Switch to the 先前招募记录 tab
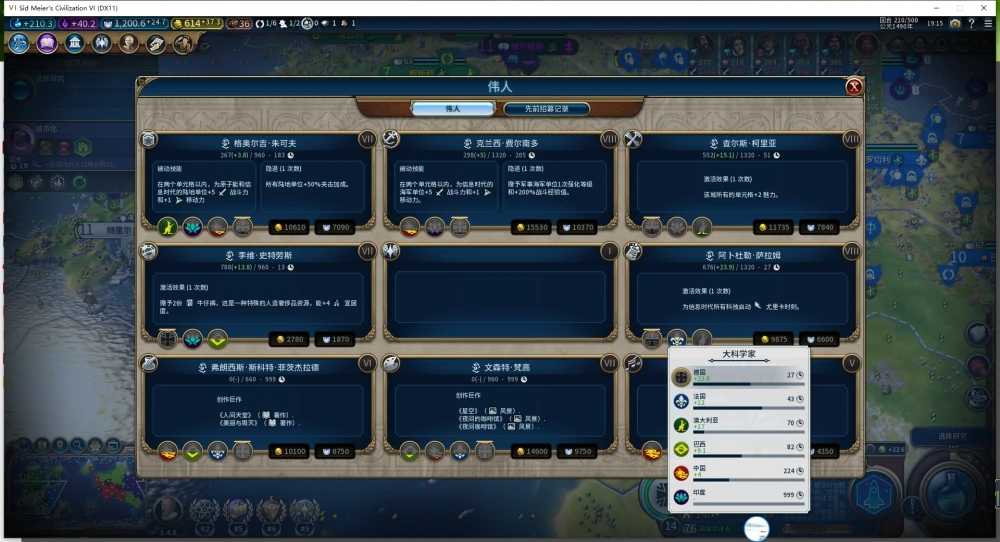This screenshot has height=542, width=1000. pos(547,109)
